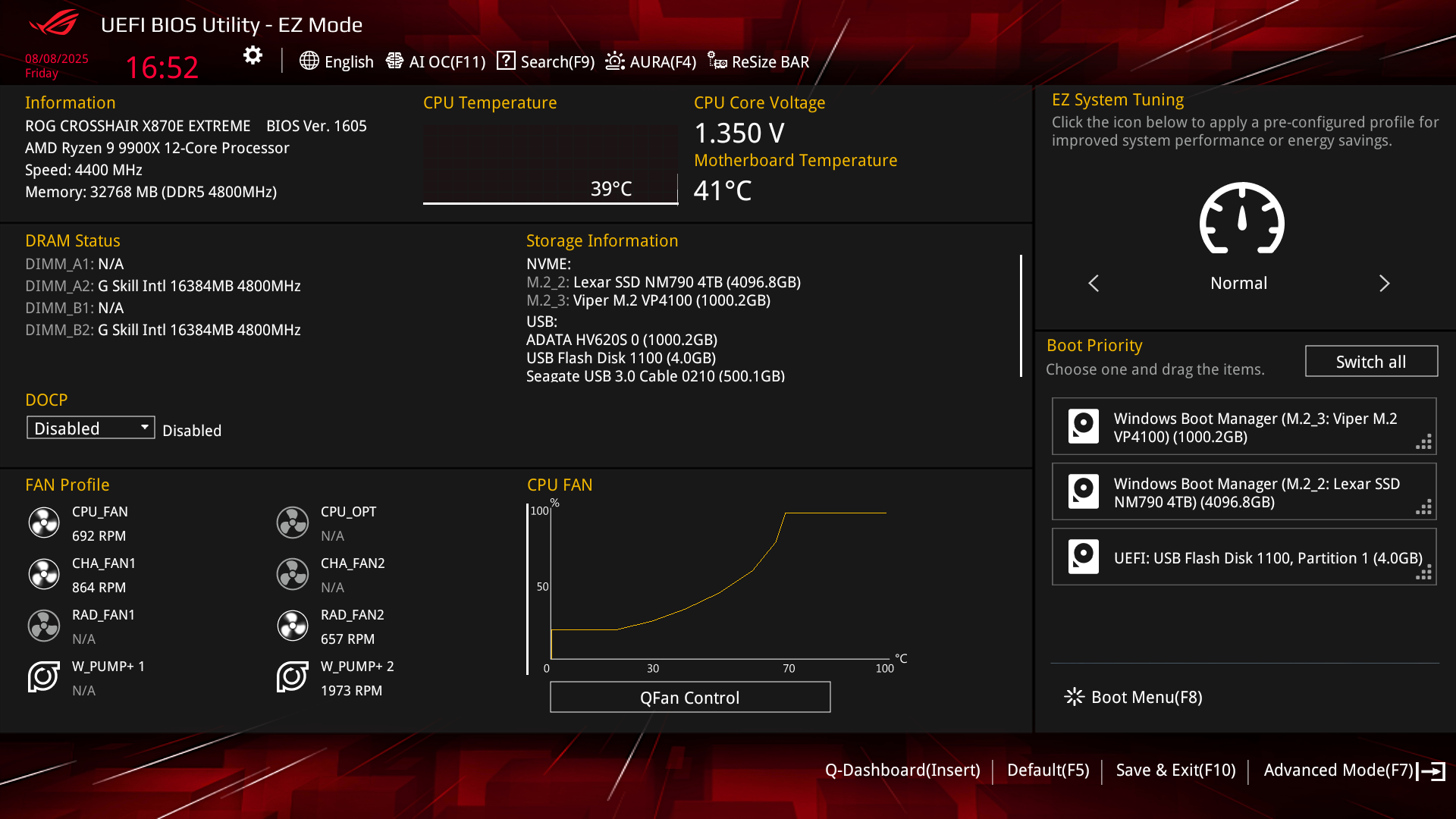The height and width of the screenshot is (819, 1456).
Task: Grab drag handle on USB Flash Disk boot entry
Action: [1424, 573]
